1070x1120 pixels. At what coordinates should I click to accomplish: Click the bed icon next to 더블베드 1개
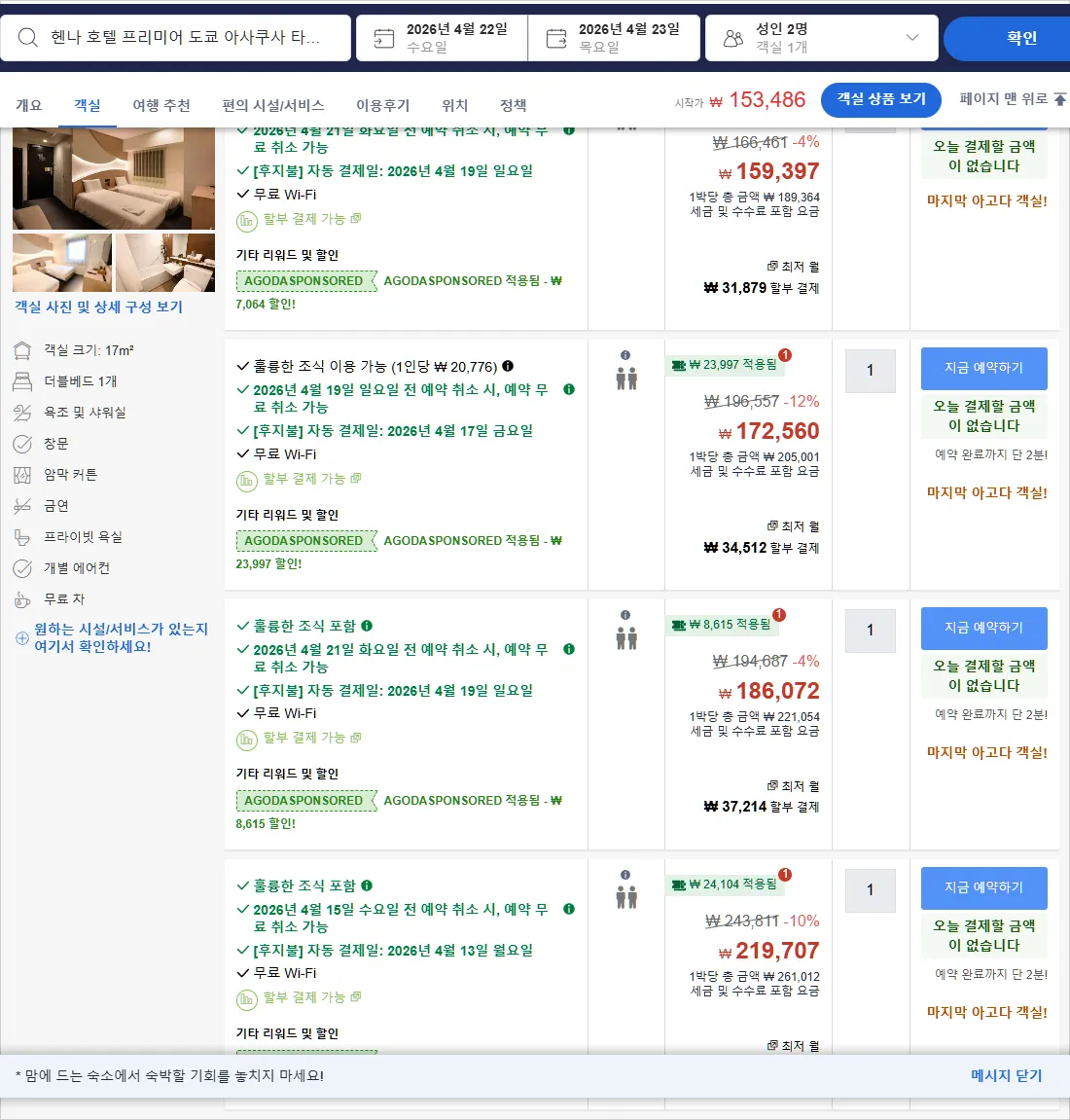click(22, 381)
